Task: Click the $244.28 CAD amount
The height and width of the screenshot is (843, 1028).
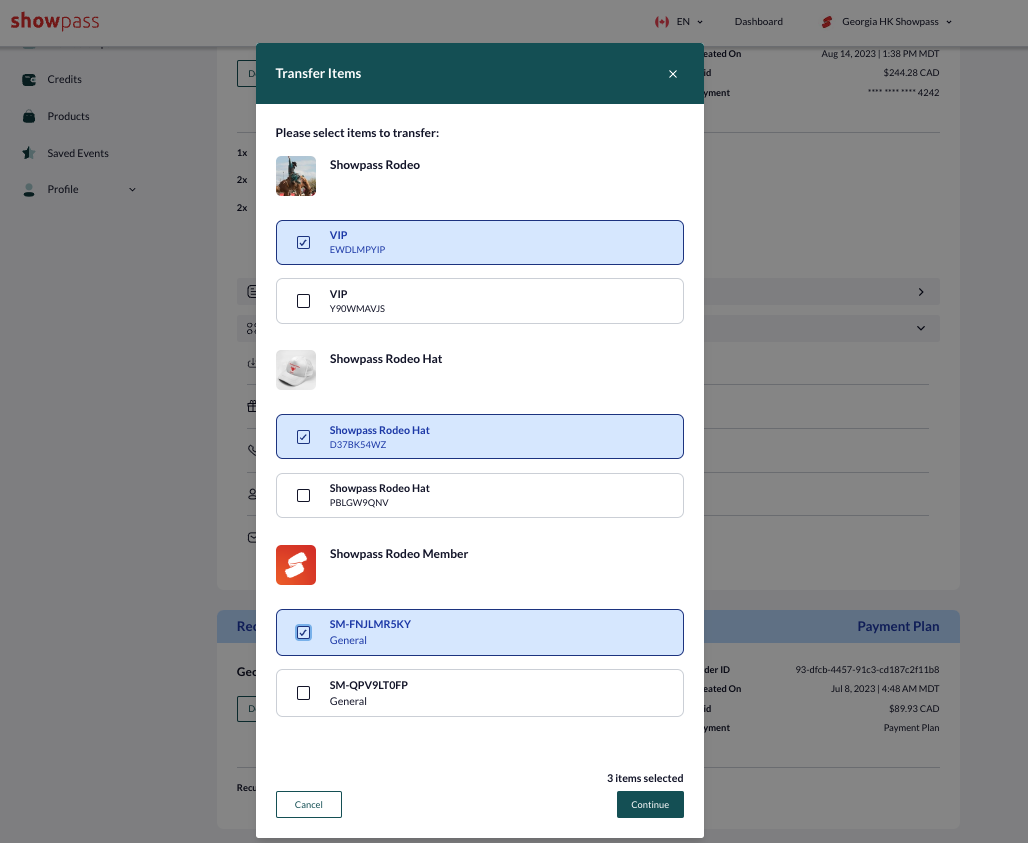Action: coord(911,73)
